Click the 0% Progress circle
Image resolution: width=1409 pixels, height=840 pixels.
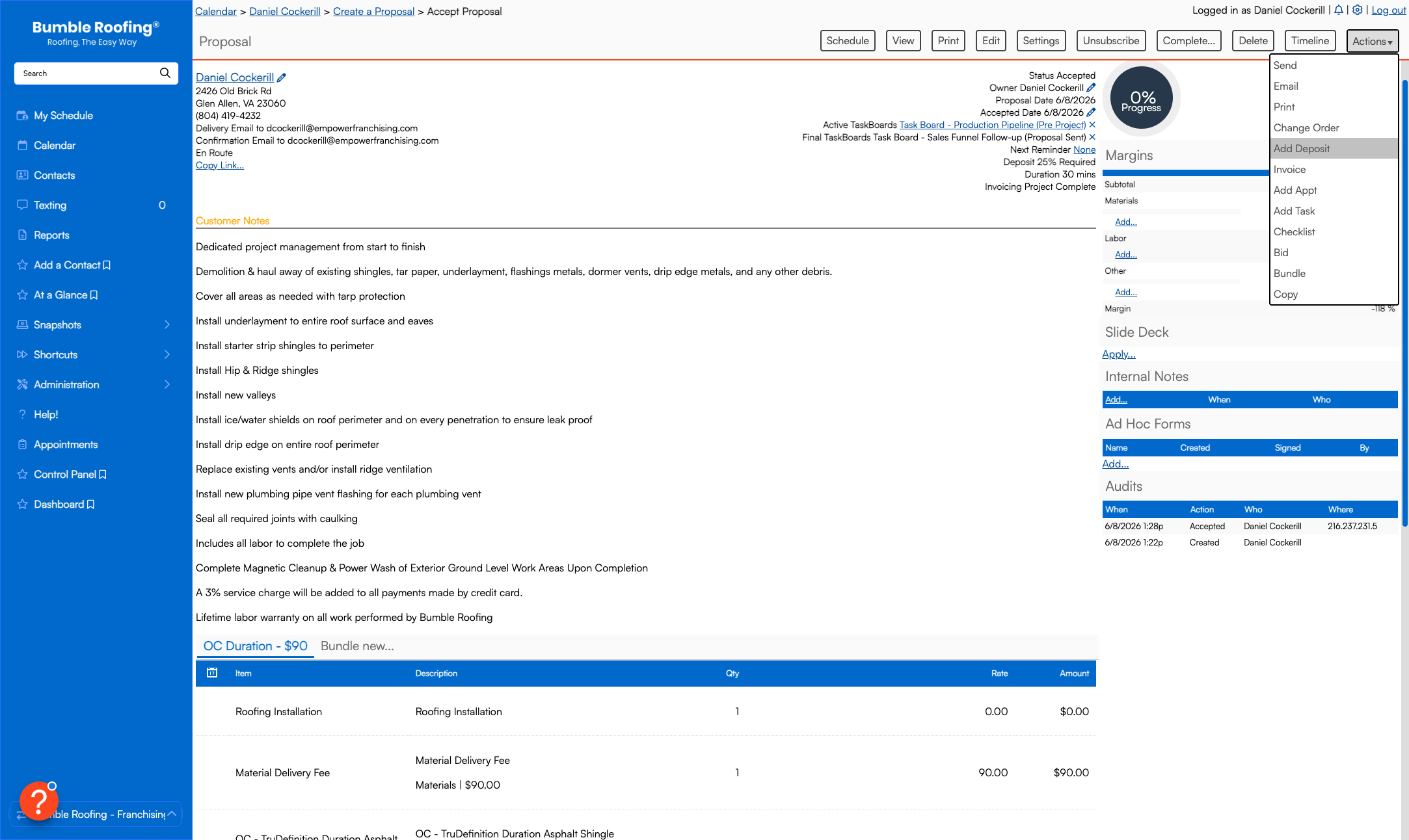1142,98
